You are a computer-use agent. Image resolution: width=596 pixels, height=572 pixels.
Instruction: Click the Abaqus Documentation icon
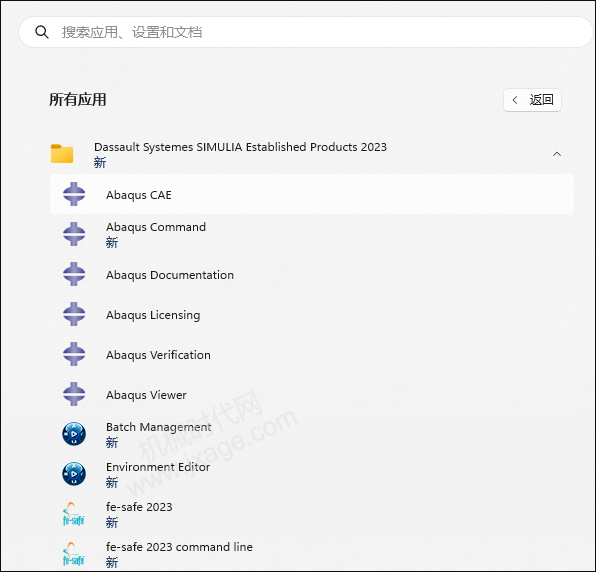coord(74,274)
